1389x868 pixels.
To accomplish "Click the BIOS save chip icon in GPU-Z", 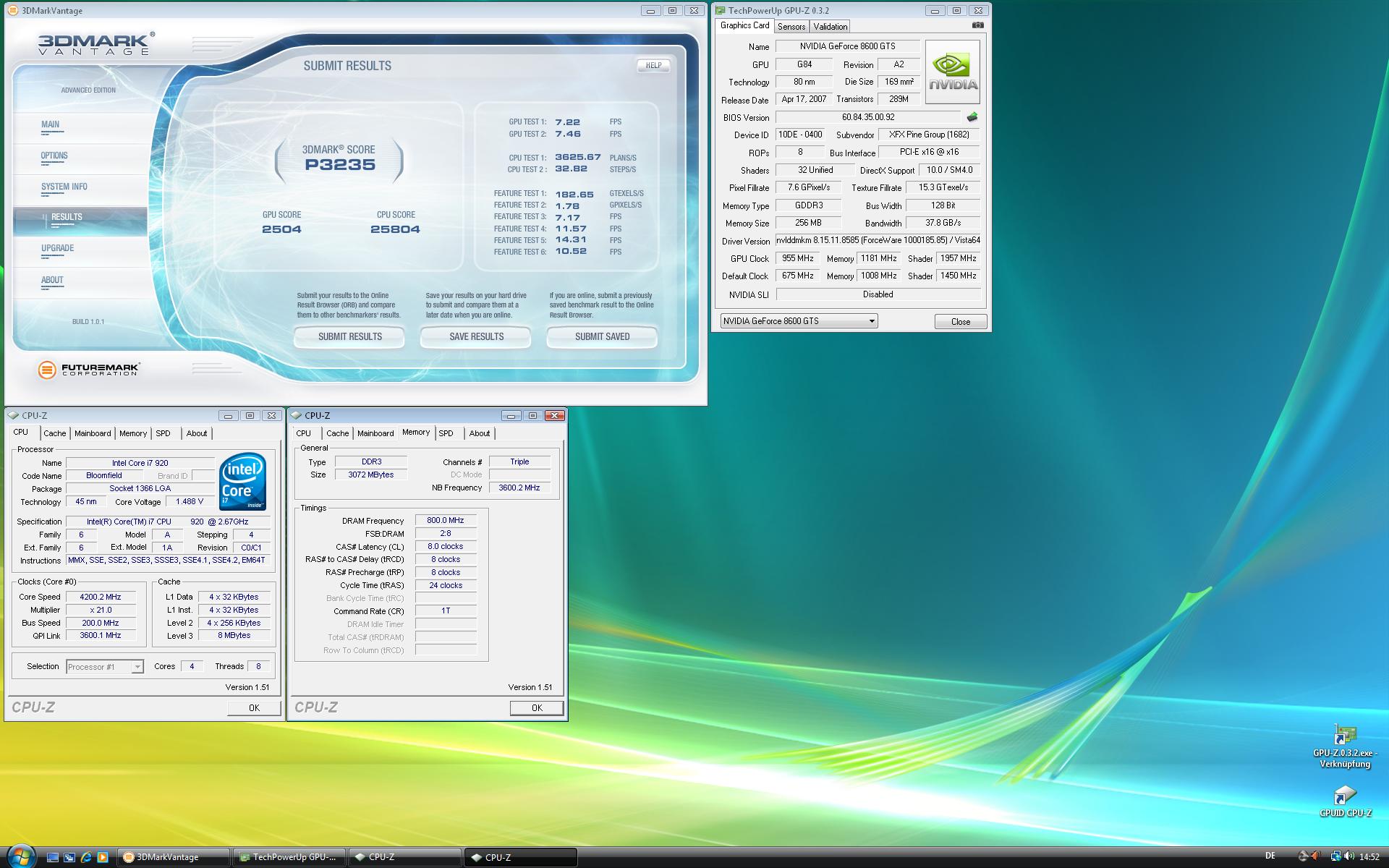I will pyautogui.click(x=972, y=117).
